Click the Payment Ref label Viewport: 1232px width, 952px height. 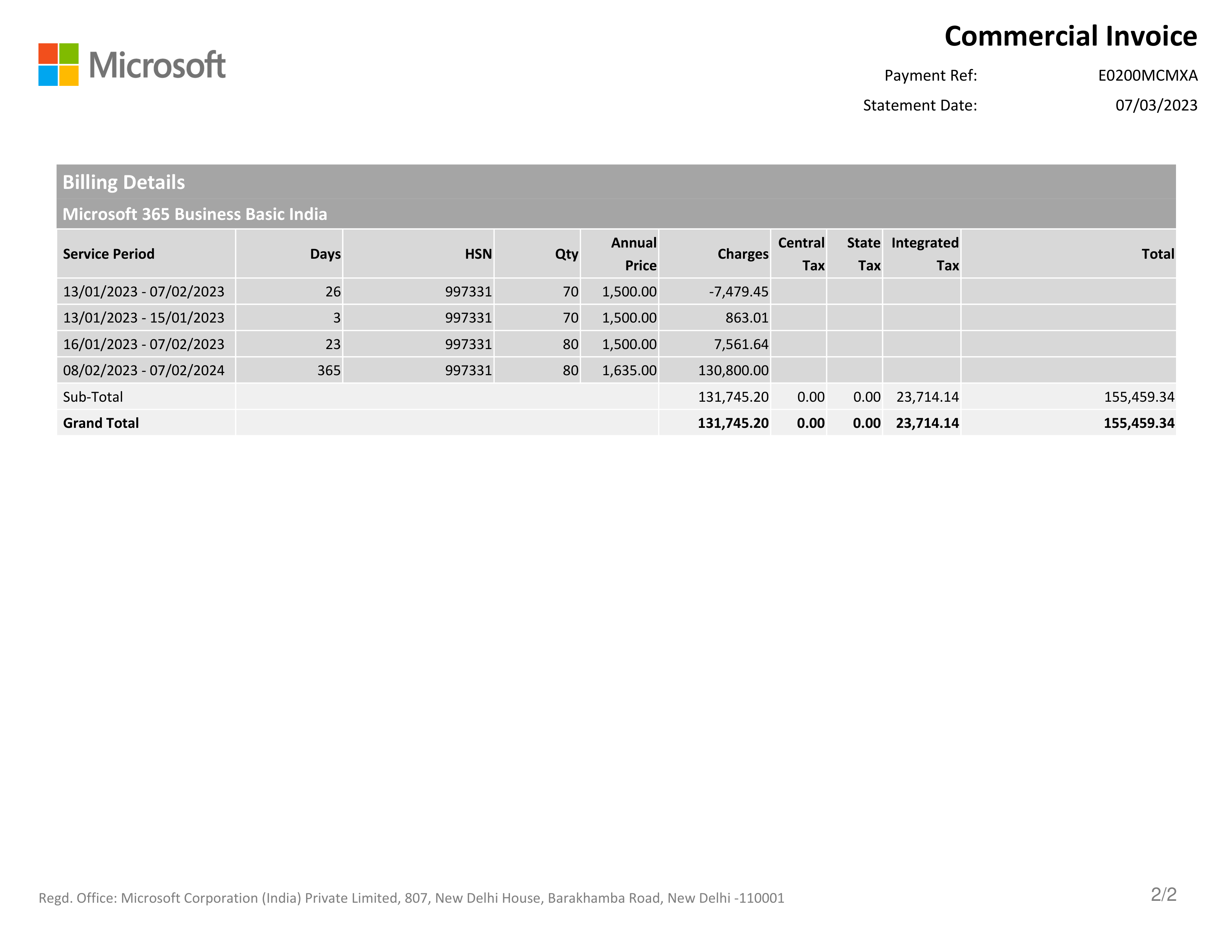930,75
